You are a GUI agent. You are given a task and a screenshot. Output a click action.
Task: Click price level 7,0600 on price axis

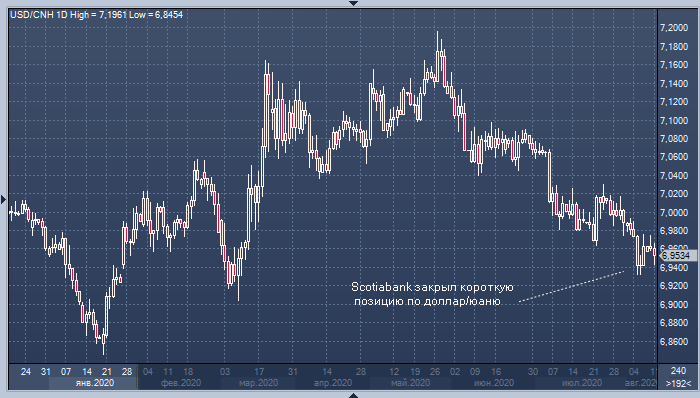(x=674, y=157)
